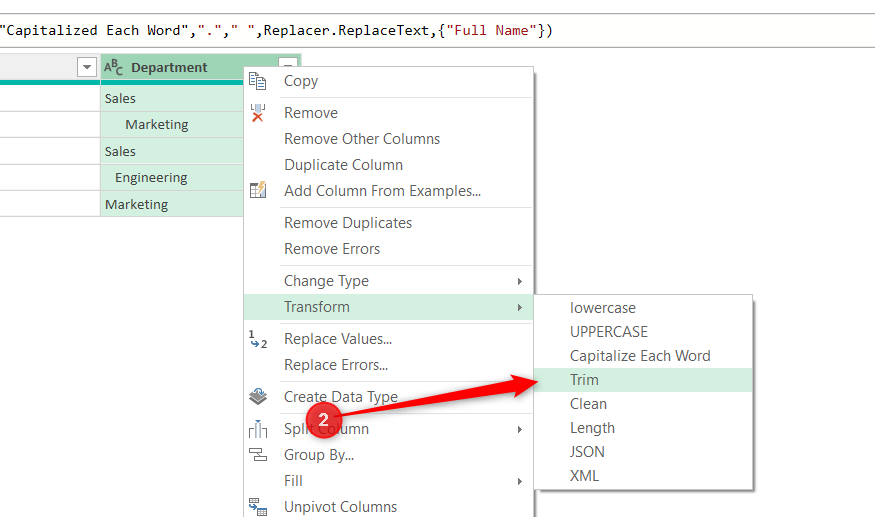The height and width of the screenshot is (517, 875).
Task: Open the Fill menu entry
Action: [389, 481]
